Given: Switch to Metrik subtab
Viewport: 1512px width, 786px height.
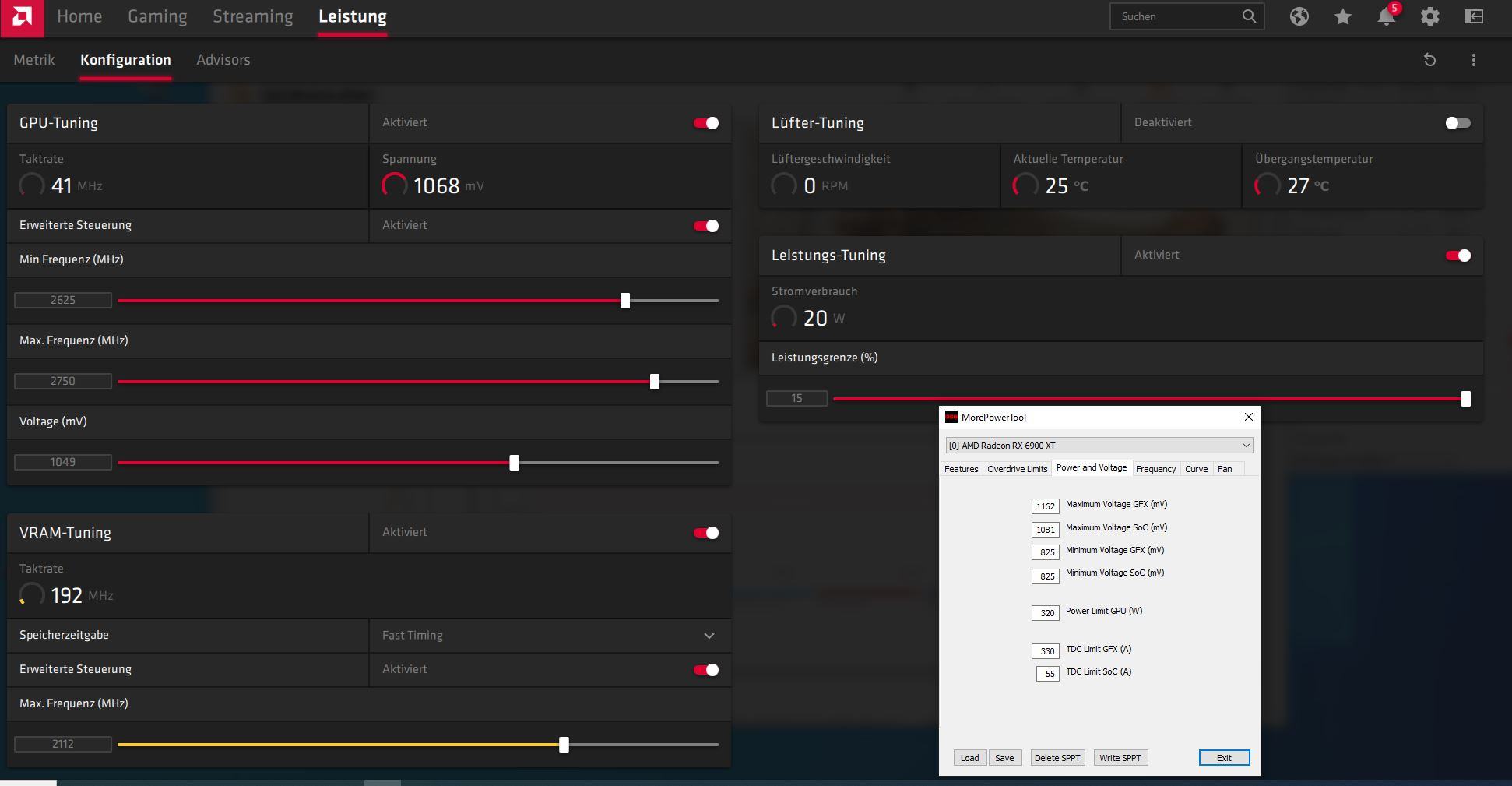Looking at the screenshot, I should pyautogui.click(x=34, y=60).
